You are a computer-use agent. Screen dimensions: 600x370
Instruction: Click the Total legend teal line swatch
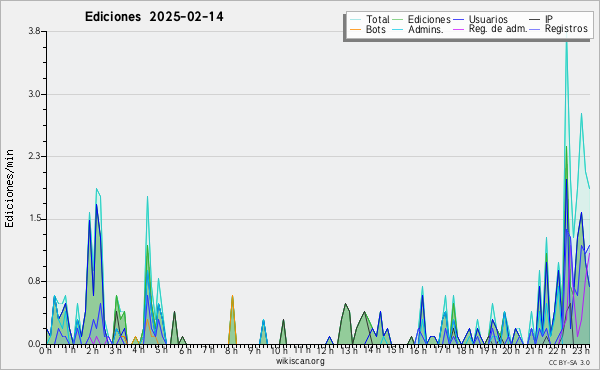click(355, 20)
